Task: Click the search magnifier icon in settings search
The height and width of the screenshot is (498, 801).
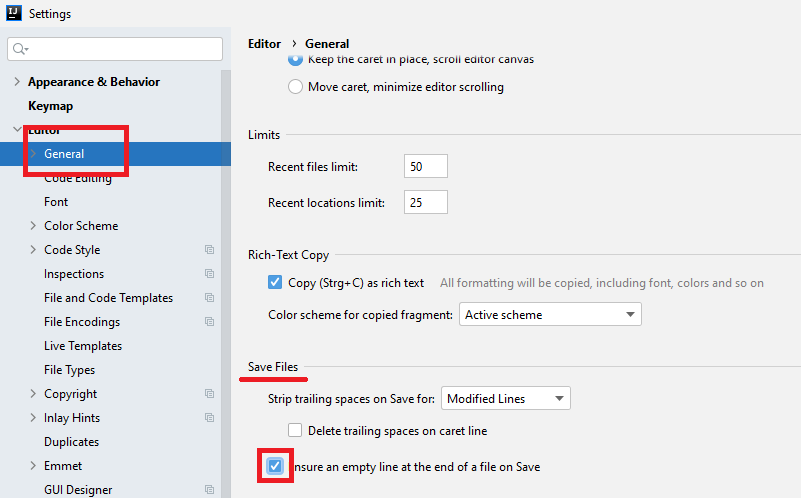Action: click(x=20, y=49)
